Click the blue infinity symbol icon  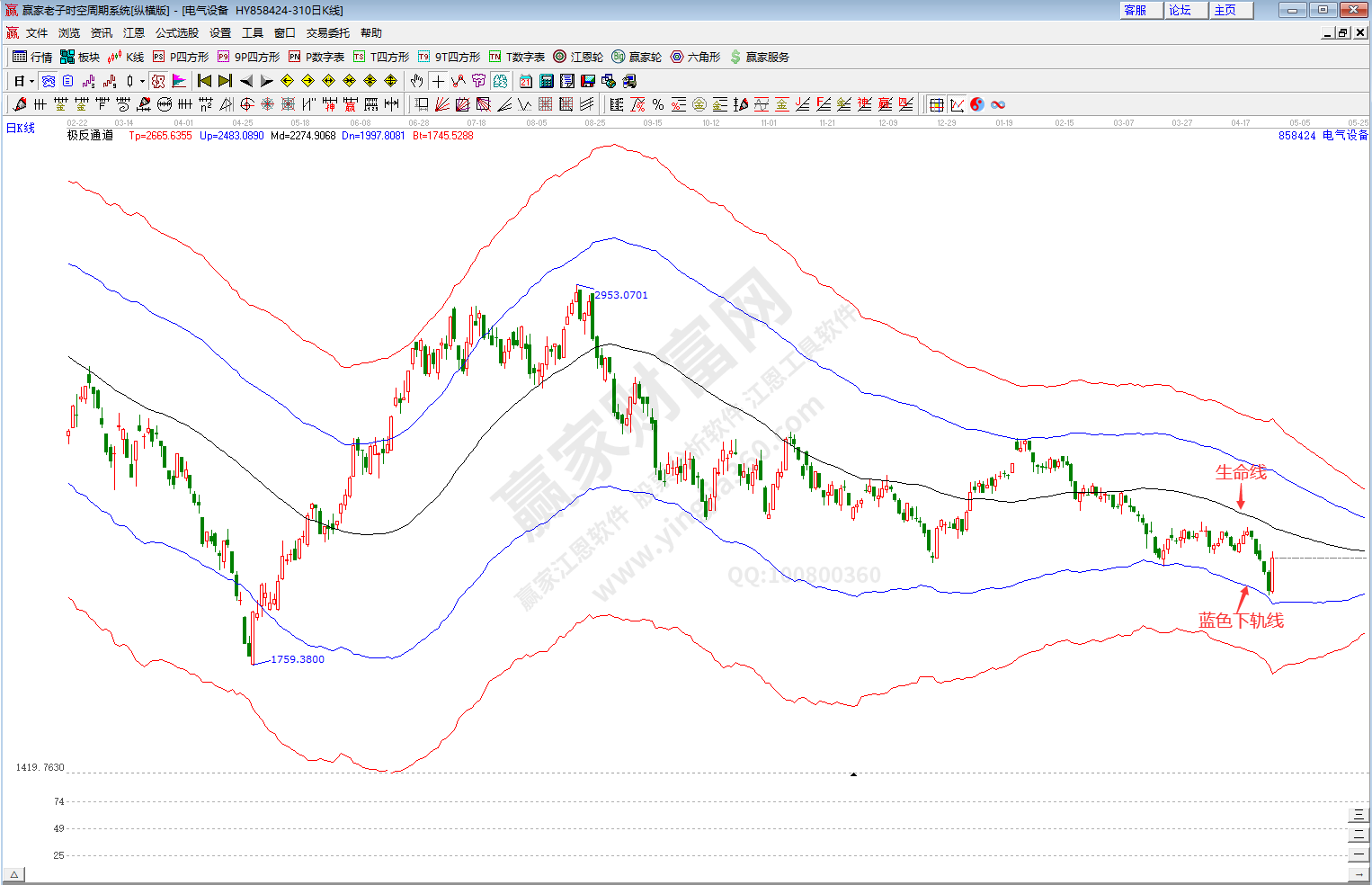tap(998, 104)
